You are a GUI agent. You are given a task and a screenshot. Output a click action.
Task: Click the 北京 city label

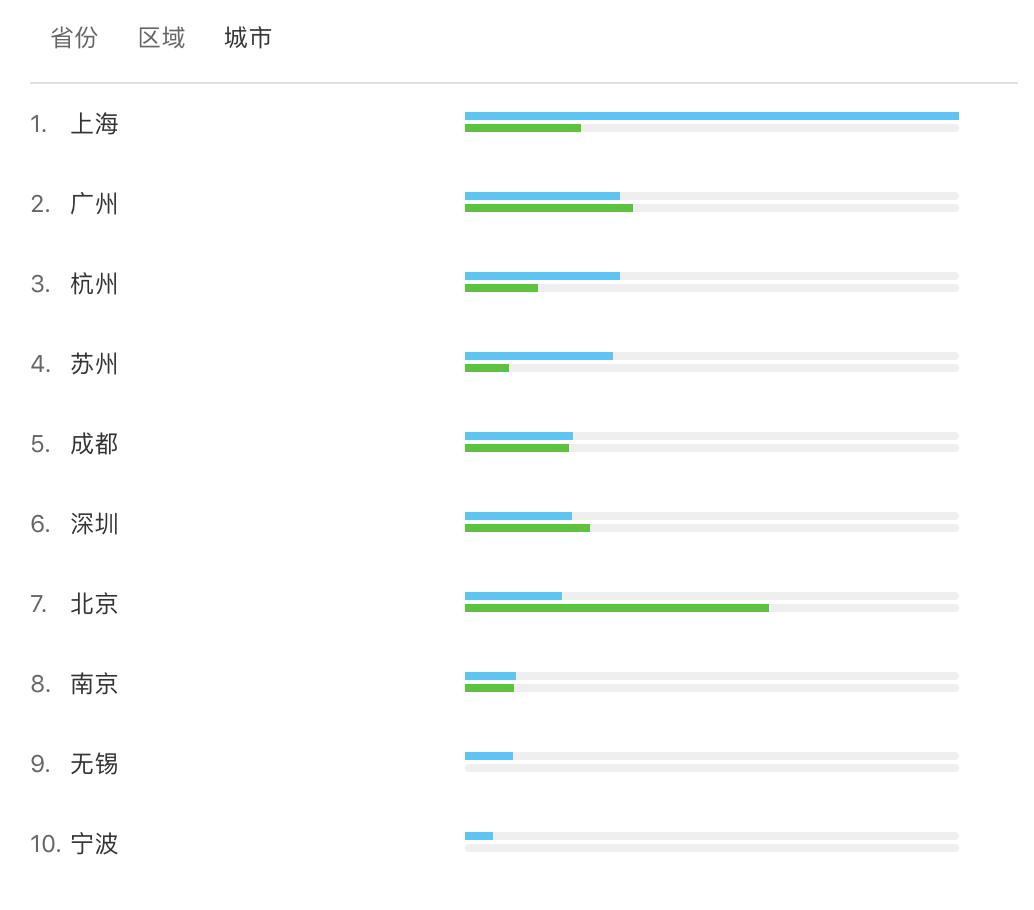(x=94, y=604)
